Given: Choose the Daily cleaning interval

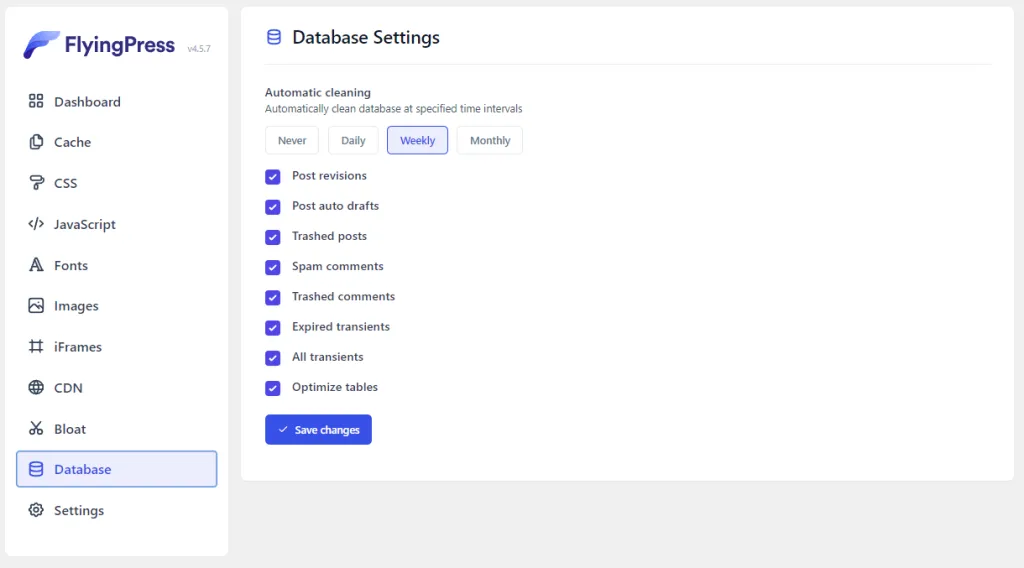Looking at the screenshot, I should coord(353,141).
